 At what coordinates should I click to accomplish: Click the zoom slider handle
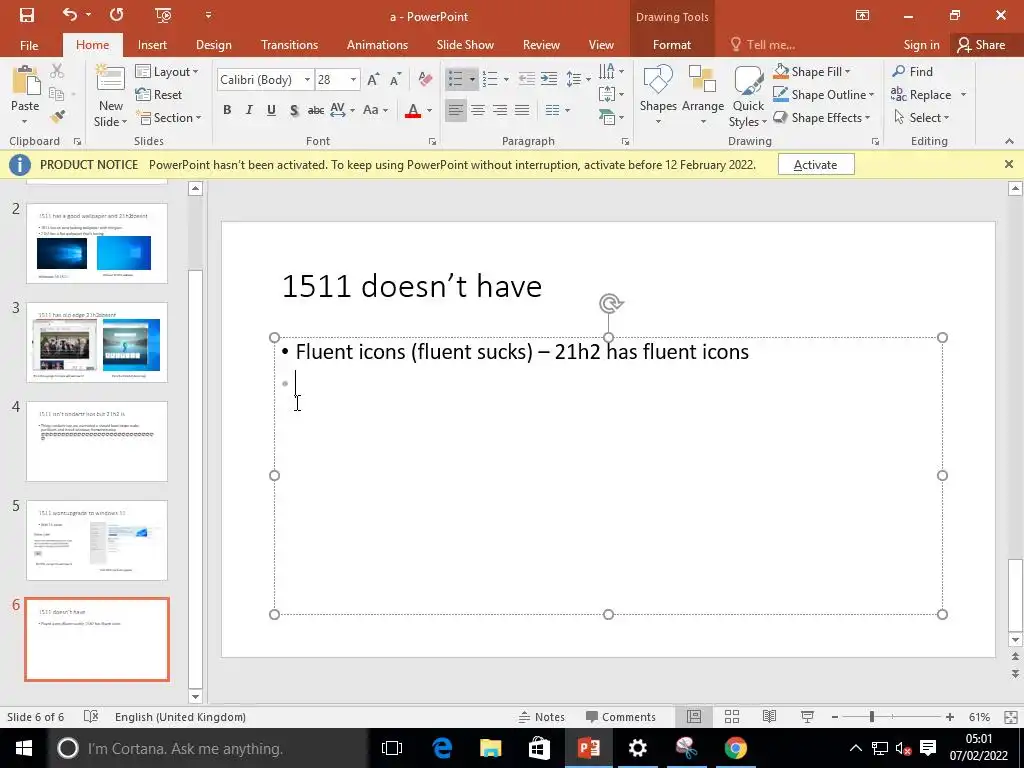coord(871,717)
